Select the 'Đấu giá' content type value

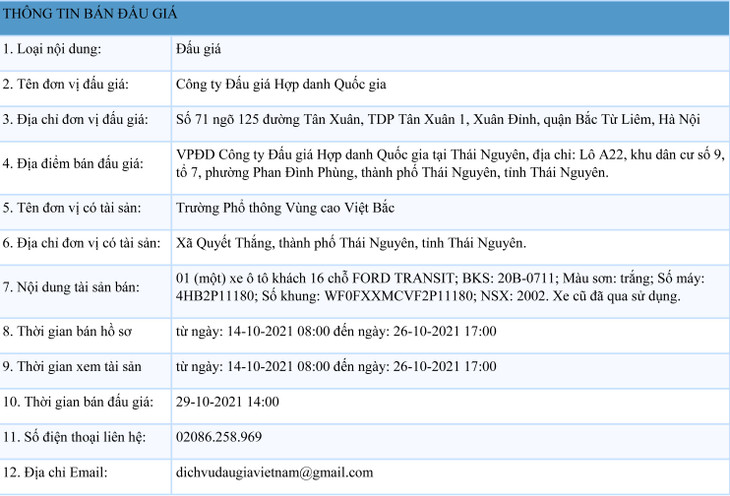click(x=197, y=48)
